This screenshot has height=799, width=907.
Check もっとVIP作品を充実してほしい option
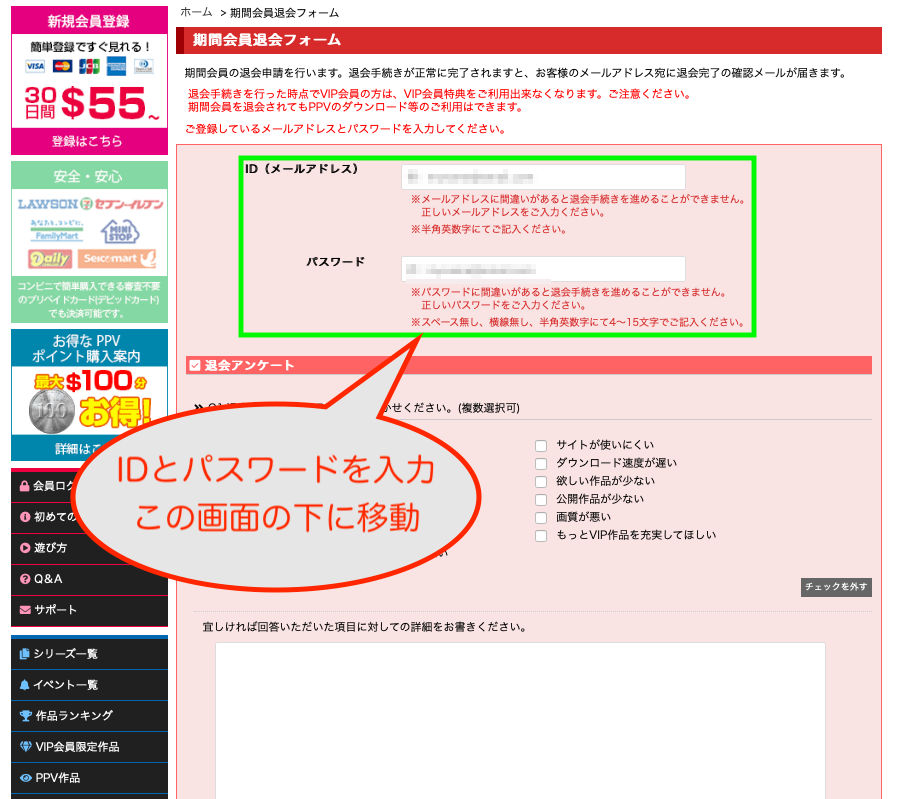click(541, 536)
